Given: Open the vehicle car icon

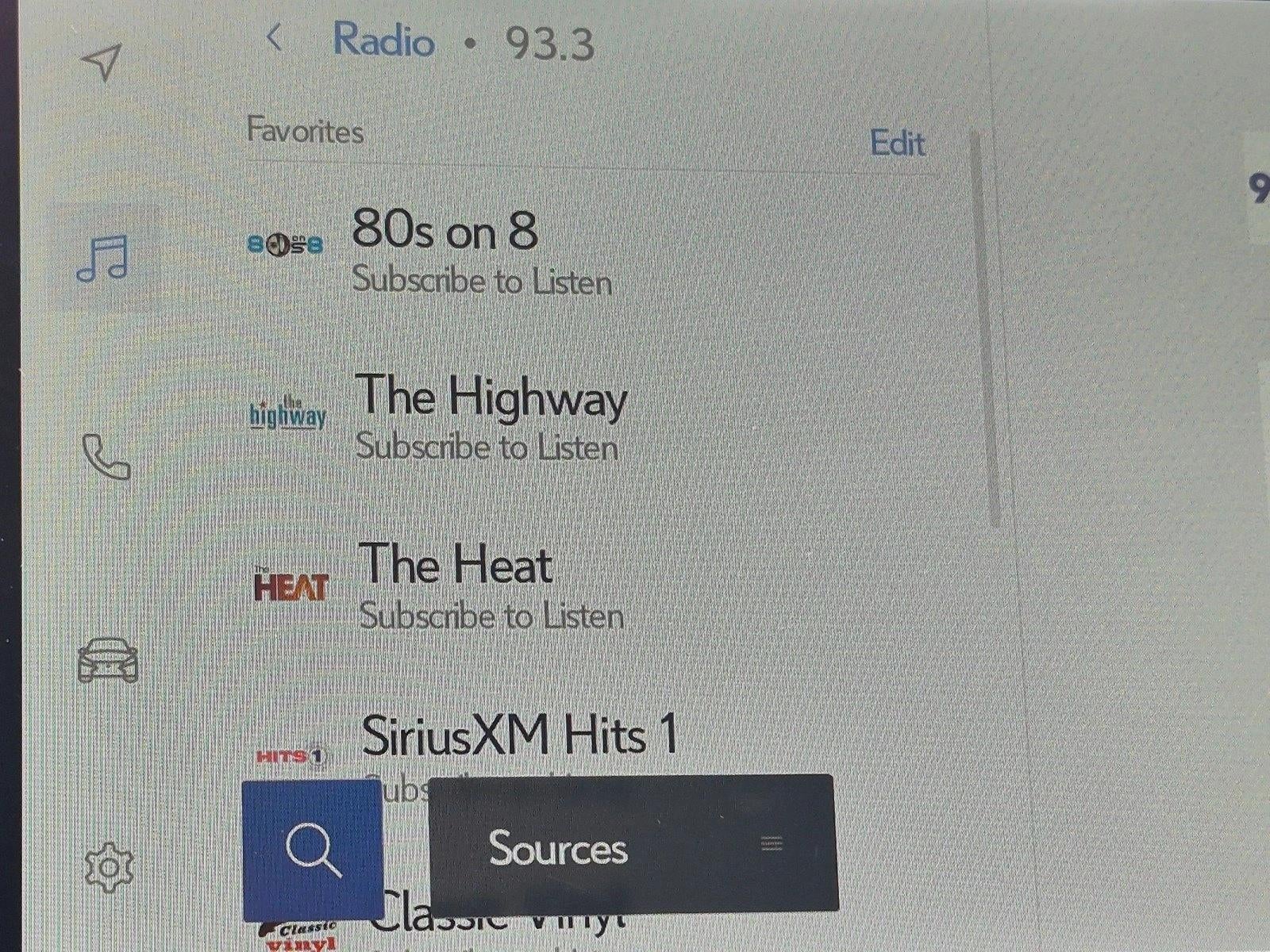Looking at the screenshot, I should [108, 659].
